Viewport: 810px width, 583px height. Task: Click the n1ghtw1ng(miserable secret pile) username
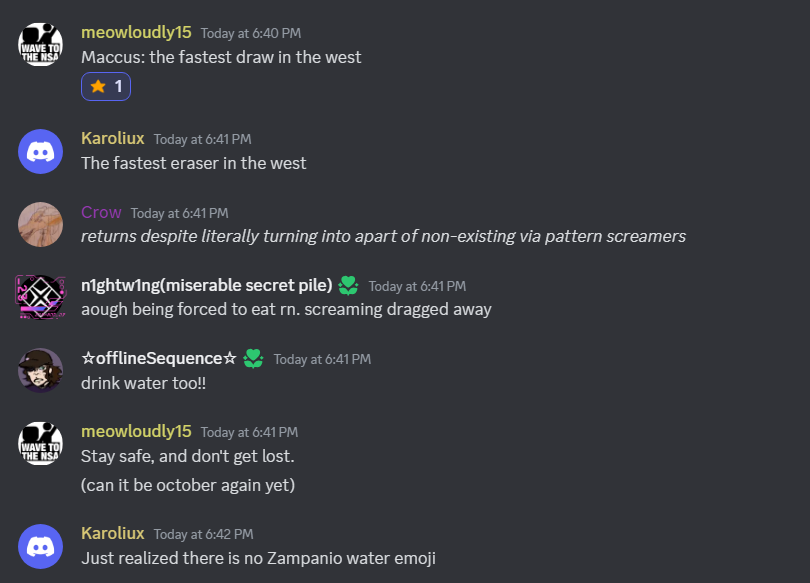pos(206,285)
